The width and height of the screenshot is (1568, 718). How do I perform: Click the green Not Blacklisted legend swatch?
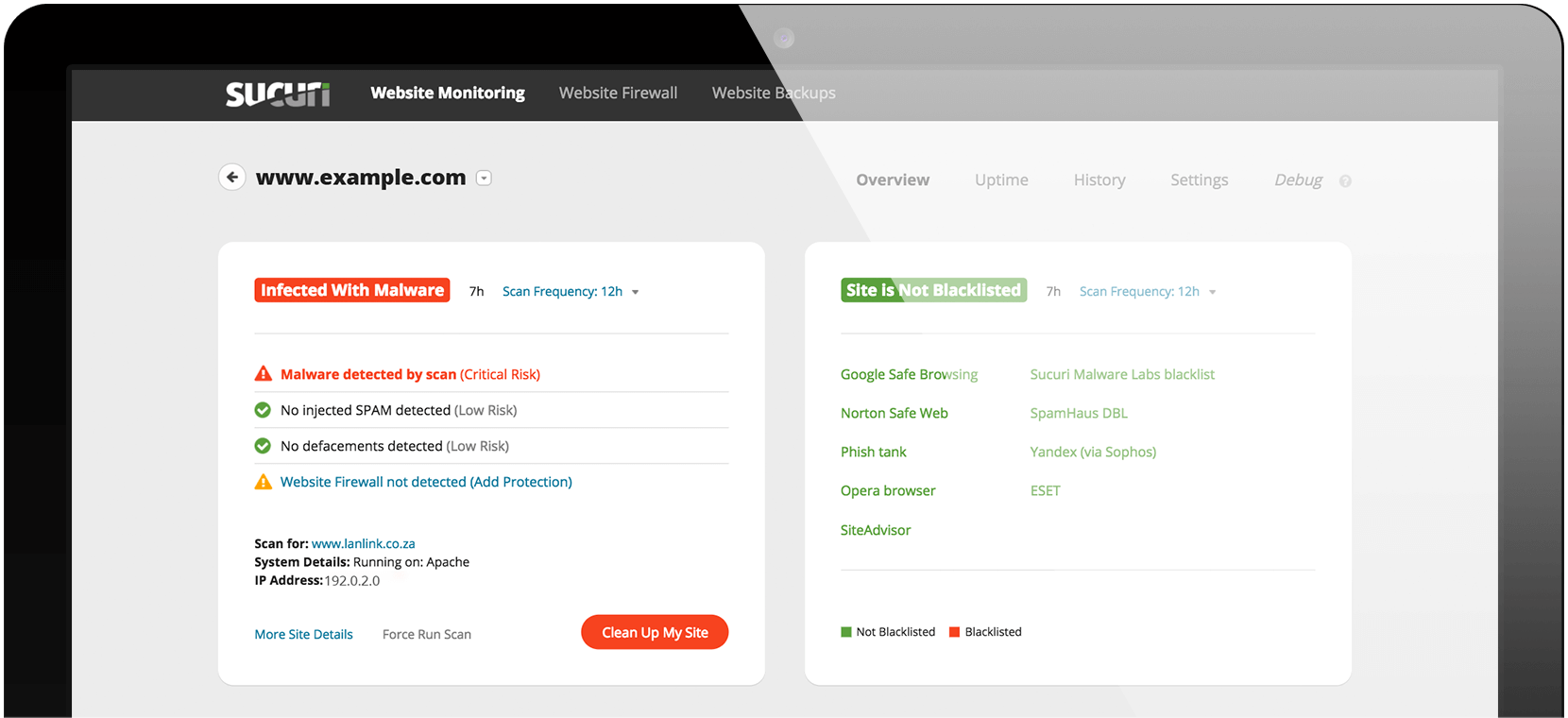[x=846, y=632]
